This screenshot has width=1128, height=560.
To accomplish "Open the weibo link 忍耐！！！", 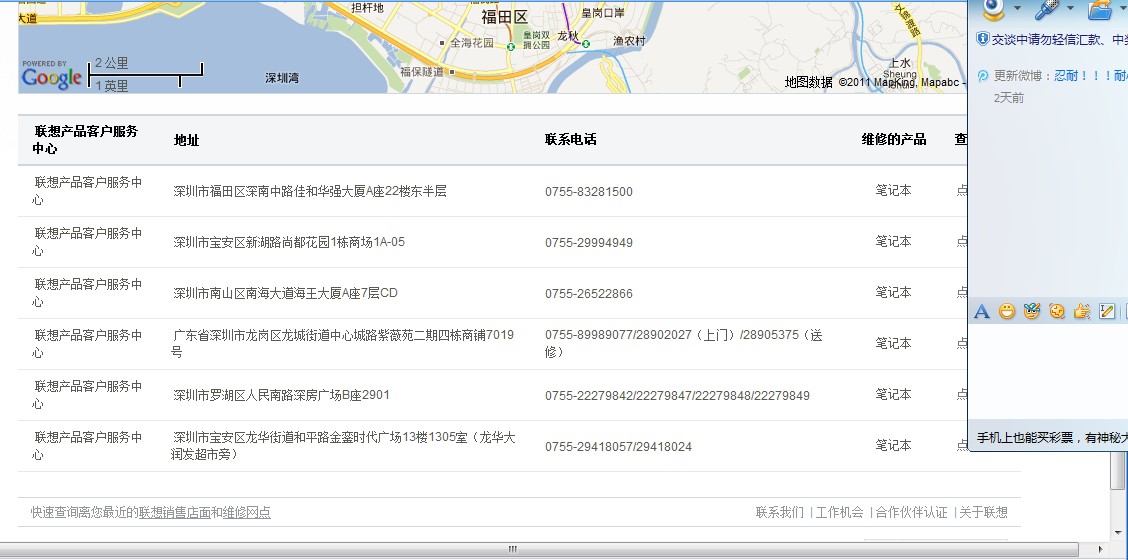I will (x=1082, y=76).
